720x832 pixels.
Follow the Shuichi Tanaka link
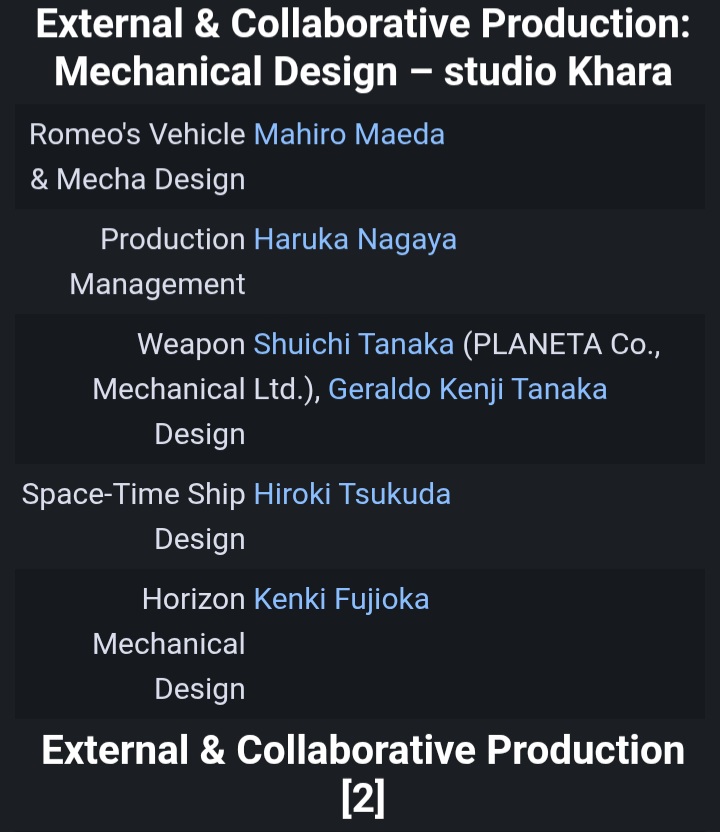tap(354, 344)
